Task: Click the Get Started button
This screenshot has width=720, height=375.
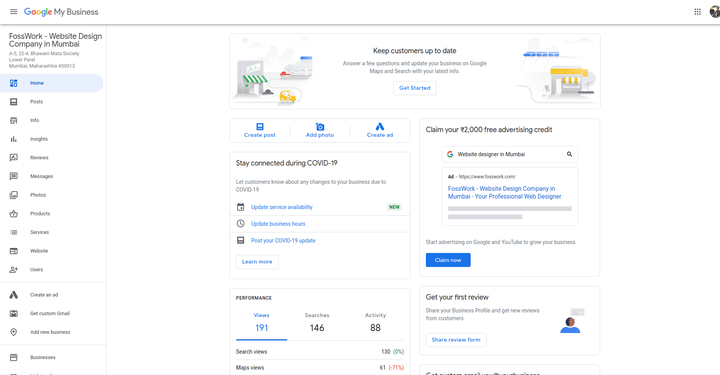Action: [415, 88]
